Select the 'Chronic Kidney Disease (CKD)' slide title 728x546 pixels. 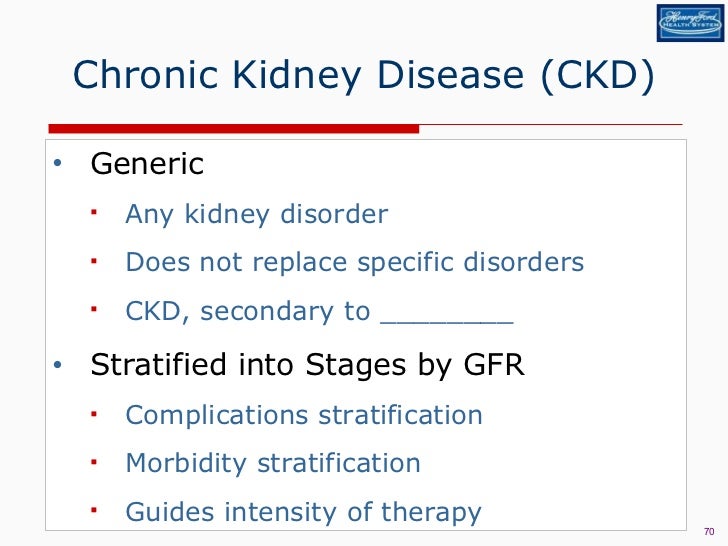coord(364,77)
